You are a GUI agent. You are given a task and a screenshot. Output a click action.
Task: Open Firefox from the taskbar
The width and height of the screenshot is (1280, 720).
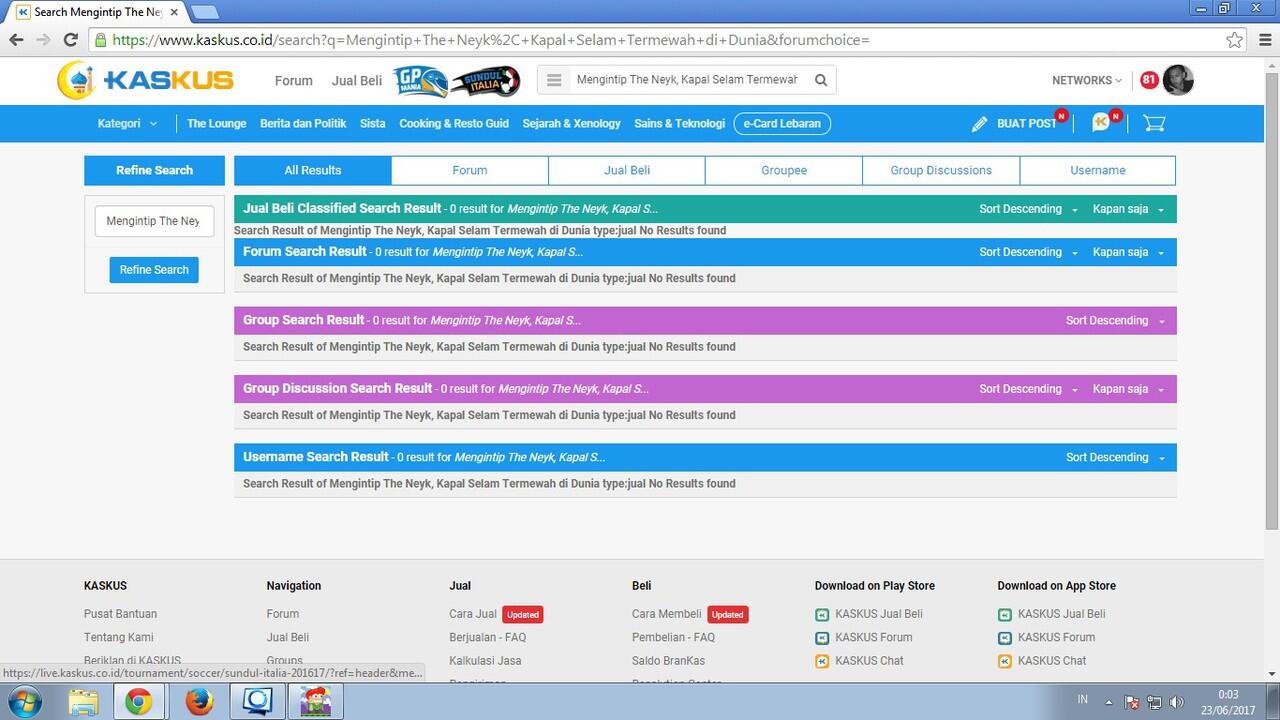coord(199,702)
